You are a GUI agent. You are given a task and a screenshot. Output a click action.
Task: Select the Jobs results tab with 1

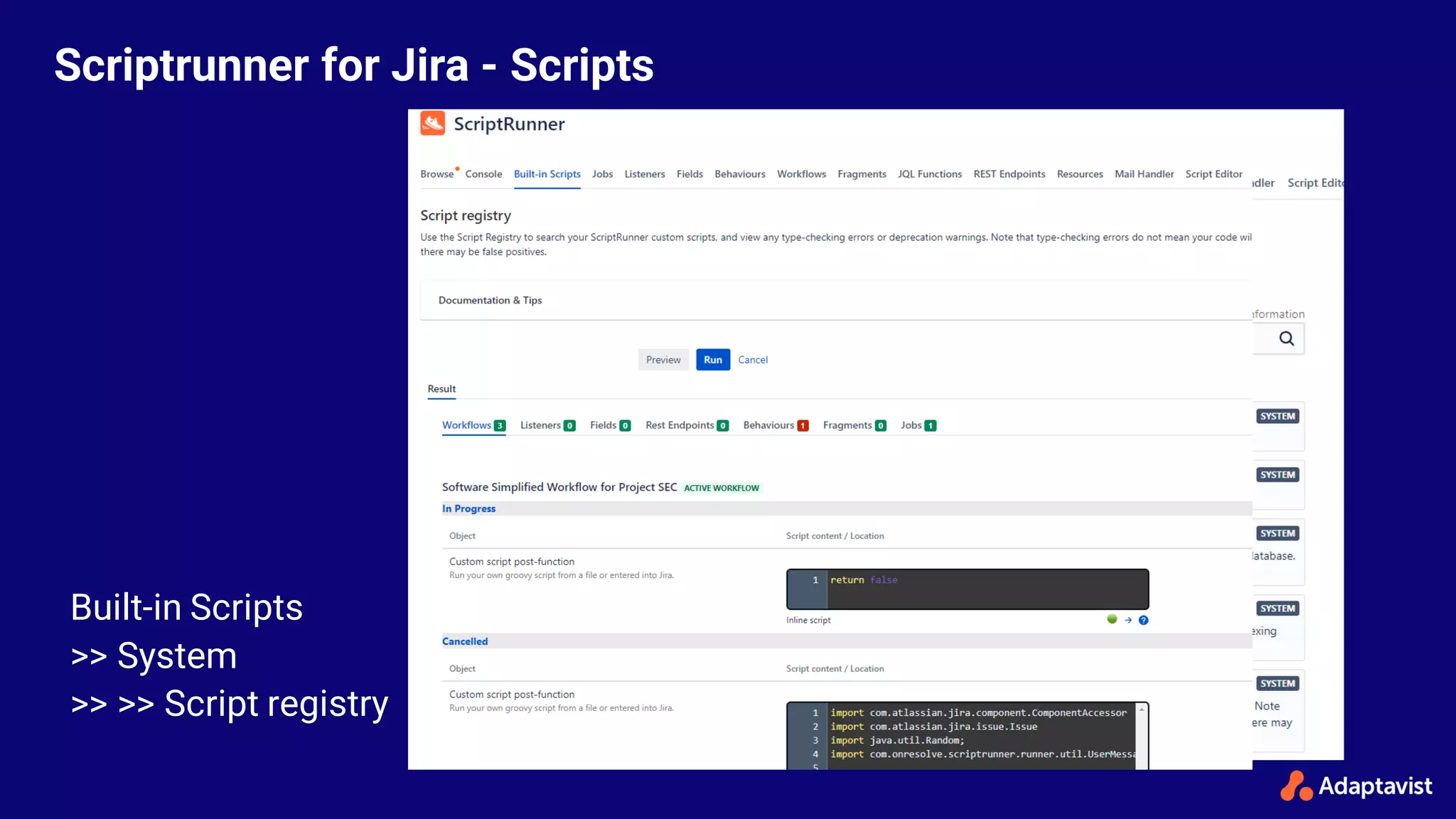coord(918,425)
